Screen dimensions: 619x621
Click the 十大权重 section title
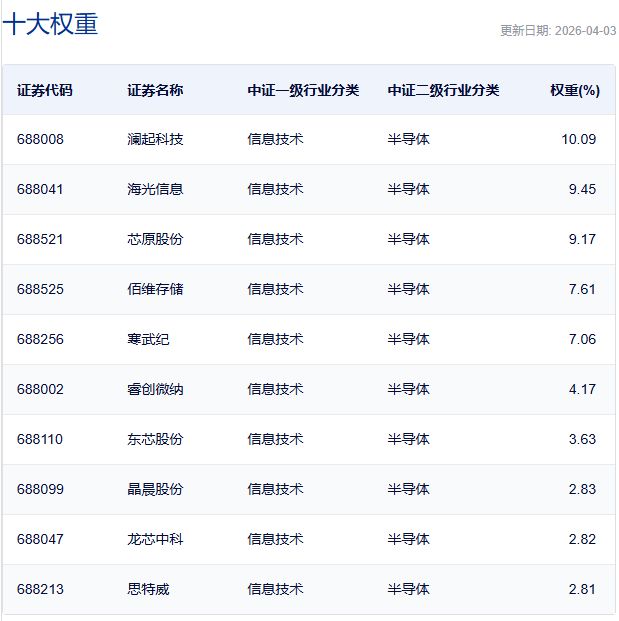click(51, 24)
